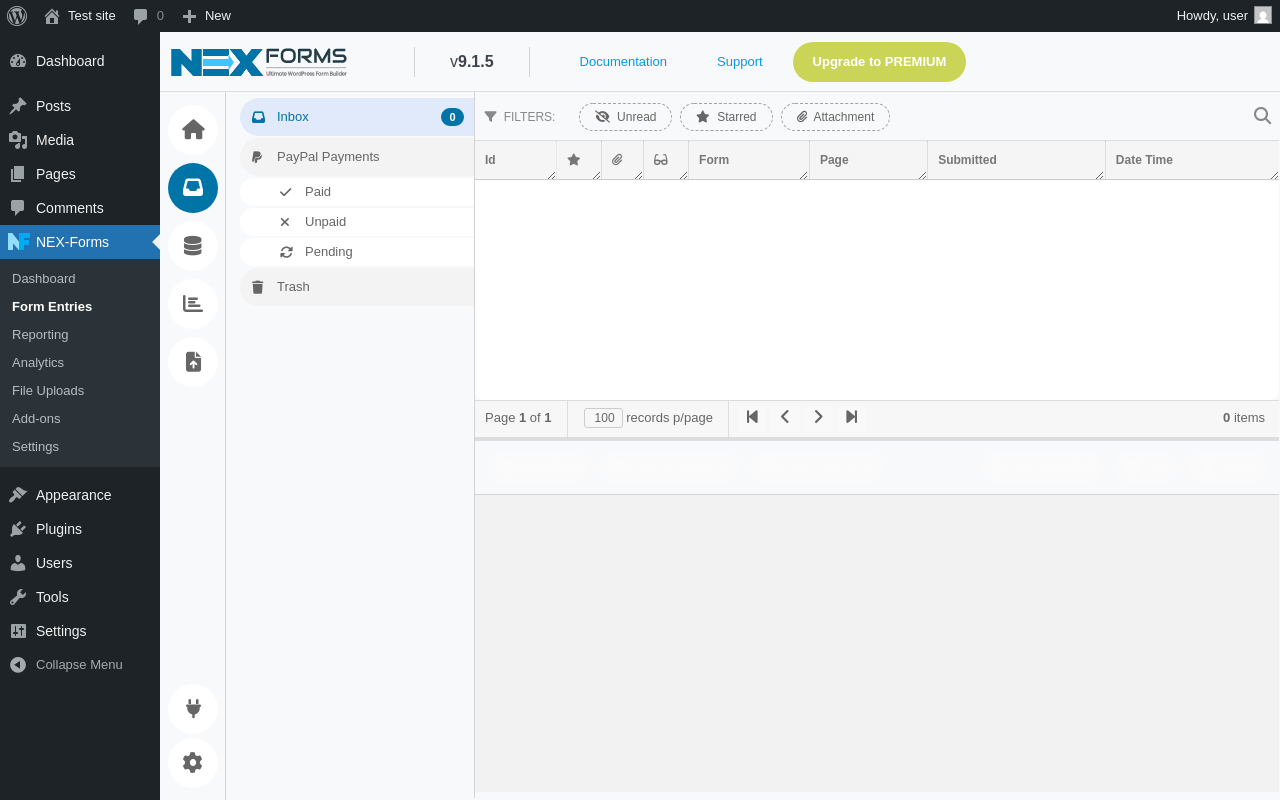Sort entries by Id column
This screenshot has height=800, width=1280.
(516, 160)
